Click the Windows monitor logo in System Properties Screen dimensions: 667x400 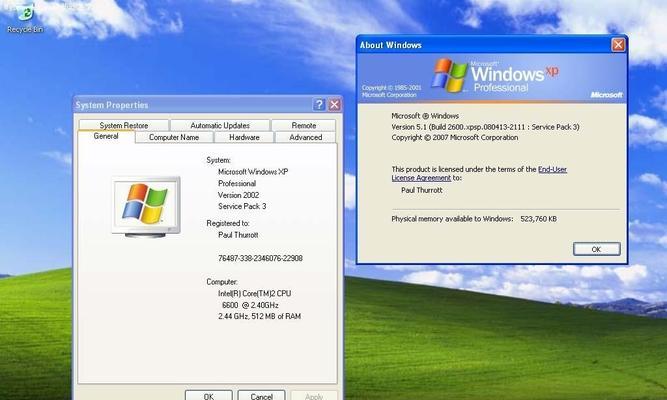[x=146, y=206]
